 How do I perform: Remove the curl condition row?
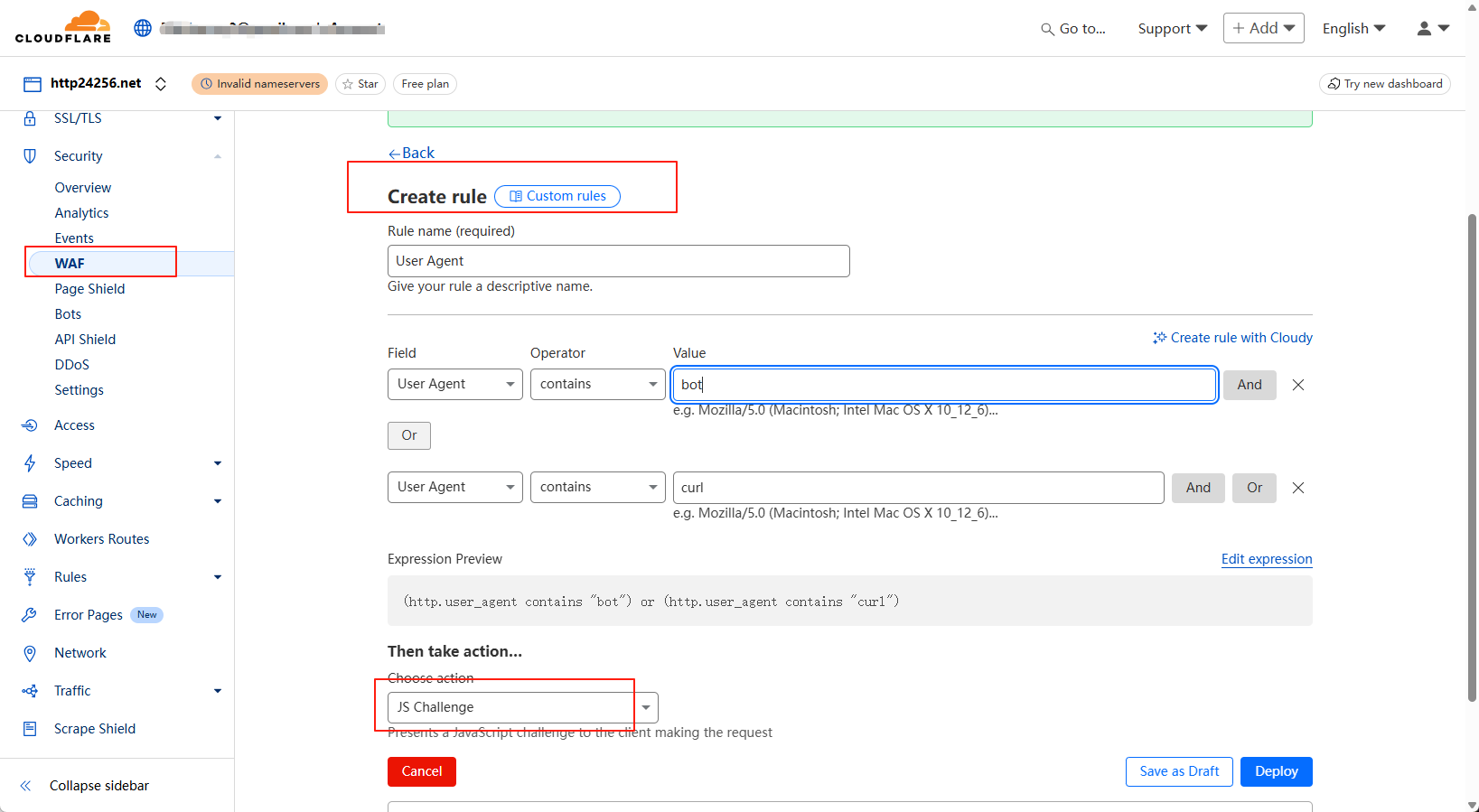(x=1298, y=488)
